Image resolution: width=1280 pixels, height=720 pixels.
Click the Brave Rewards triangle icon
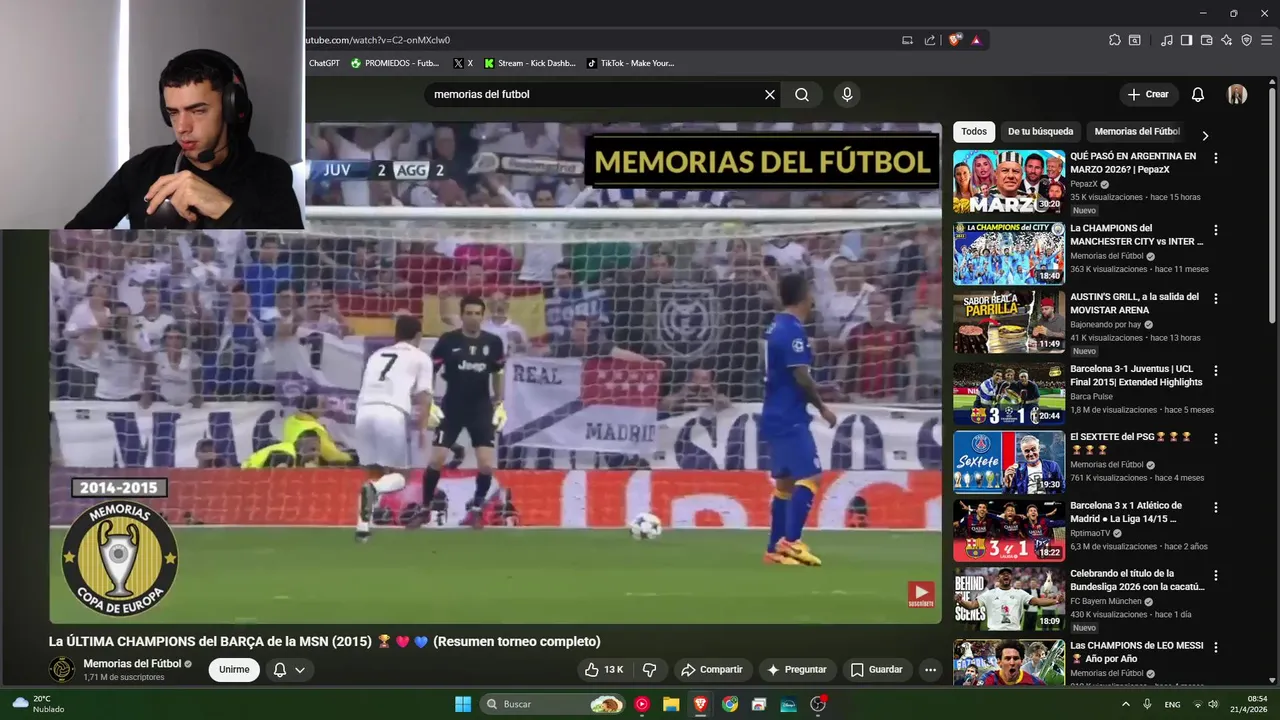tap(976, 40)
